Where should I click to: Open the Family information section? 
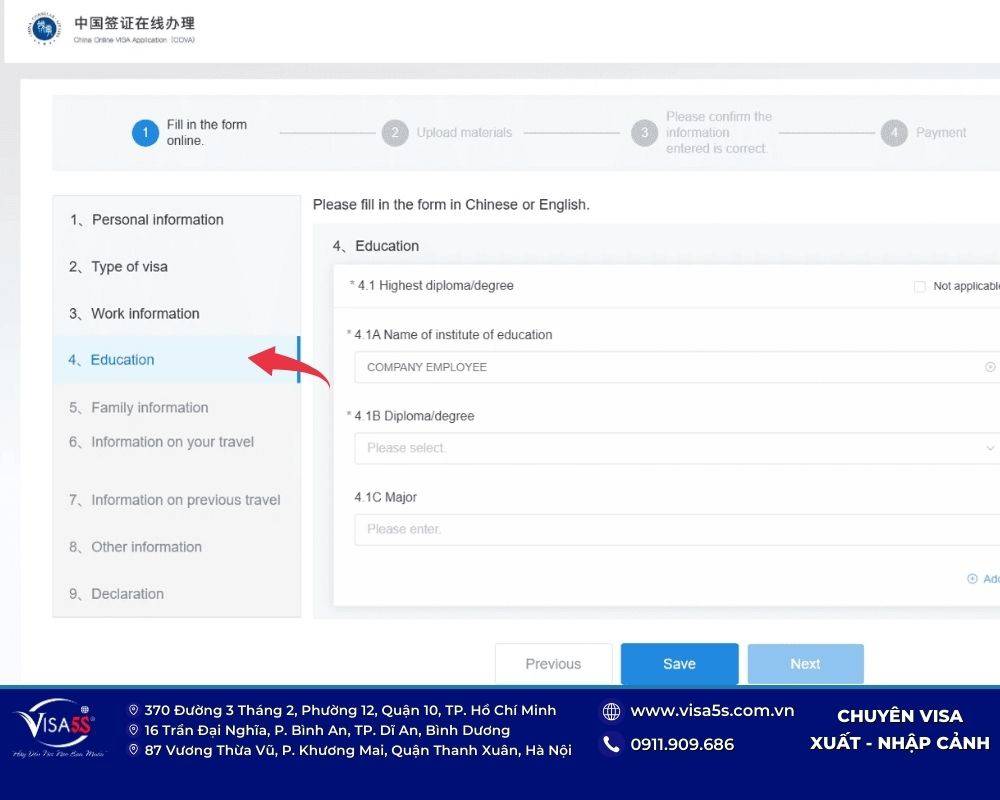click(138, 407)
